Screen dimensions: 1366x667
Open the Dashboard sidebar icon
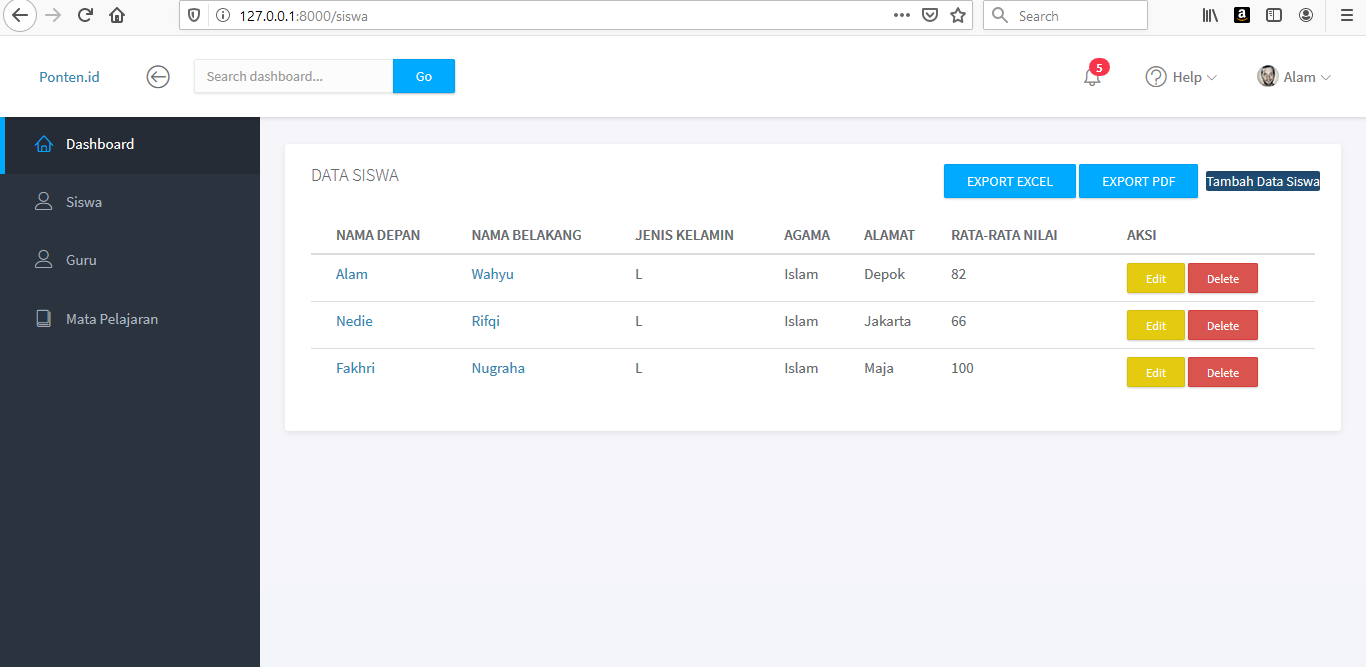coord(44,144)
